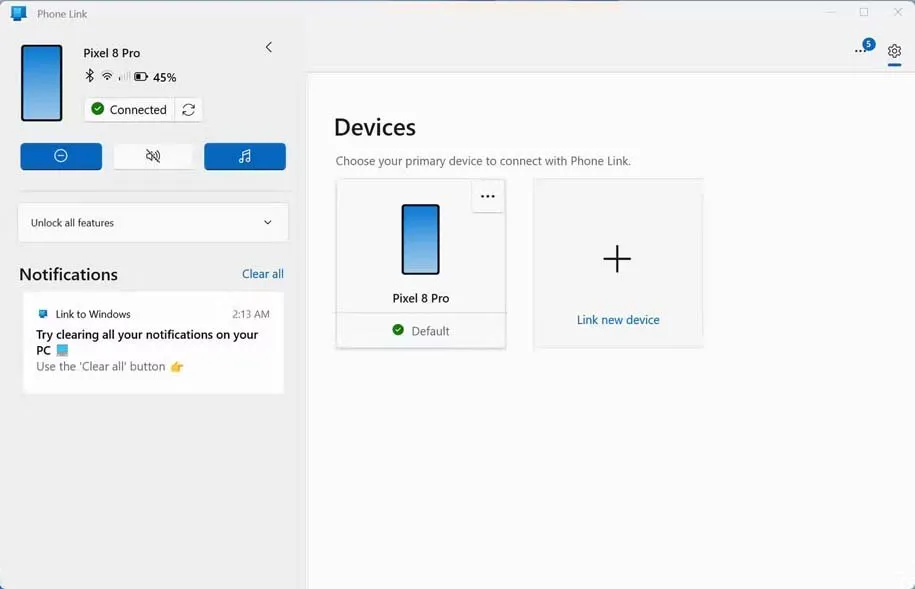Viewport: 915px width, 589px height.
Task: Click the phone image in the sidebar
Action: (x=42, y=83)
